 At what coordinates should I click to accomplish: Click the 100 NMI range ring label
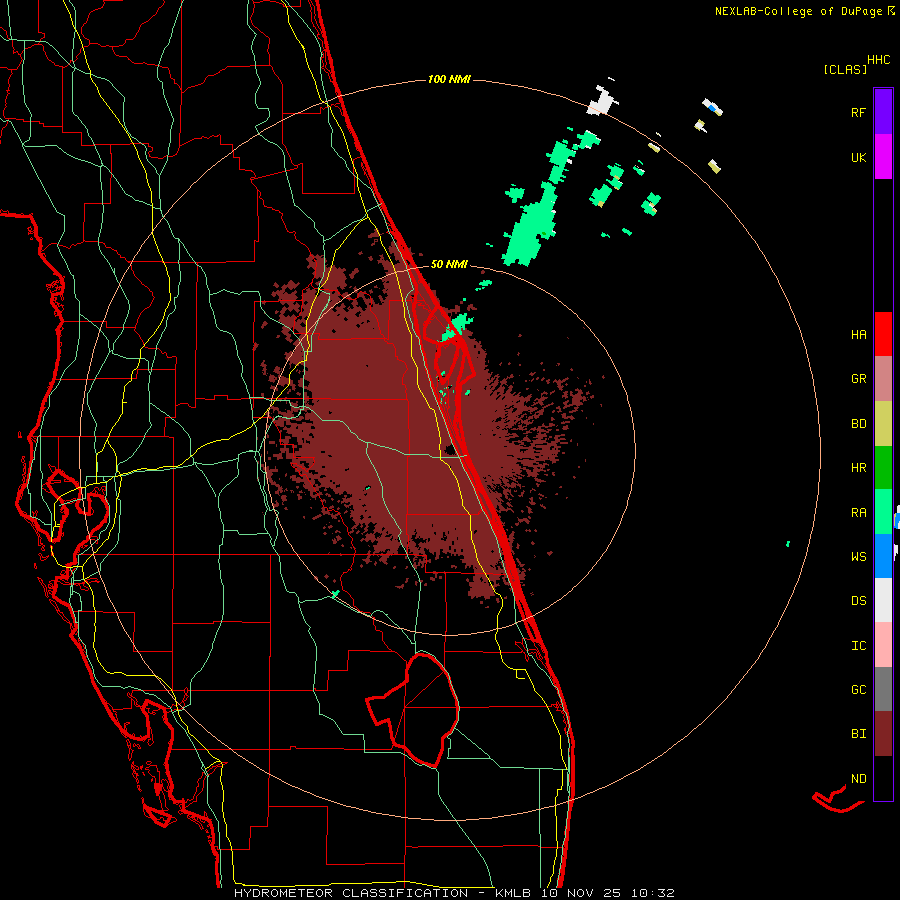pos(449,79)
